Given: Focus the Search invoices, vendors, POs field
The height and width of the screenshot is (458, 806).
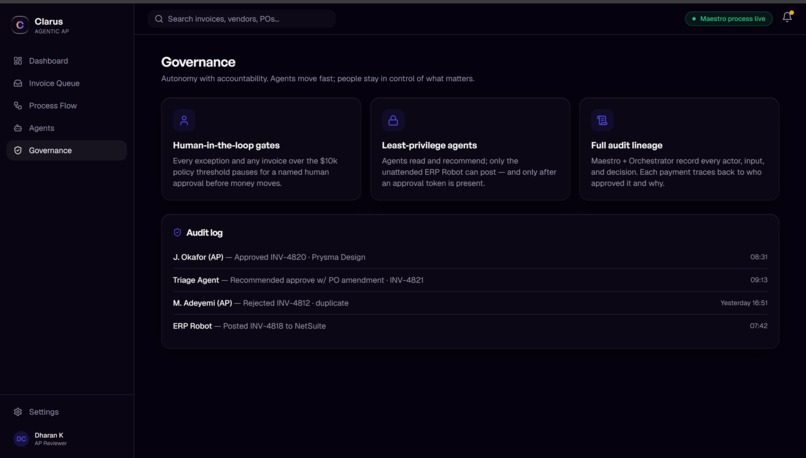Looking at the screenshot, I should coord(242,19).
